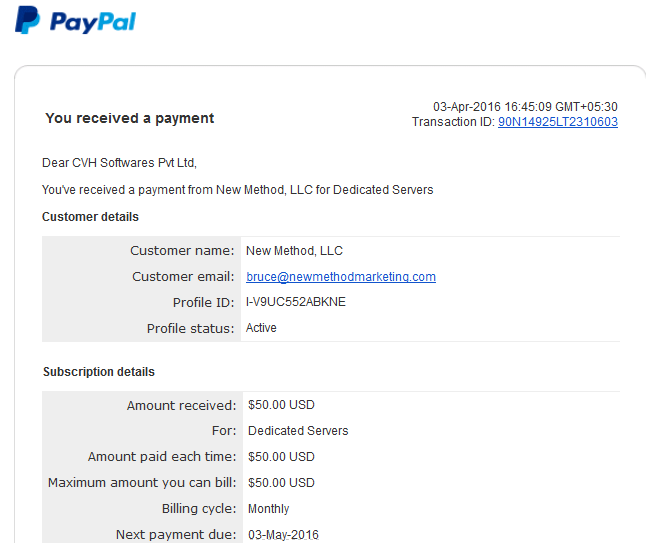Viewport: 646px width, 543px height.
Task: Open transaction ID 90N14925LT2310603 link
Action: click(558, 122)
